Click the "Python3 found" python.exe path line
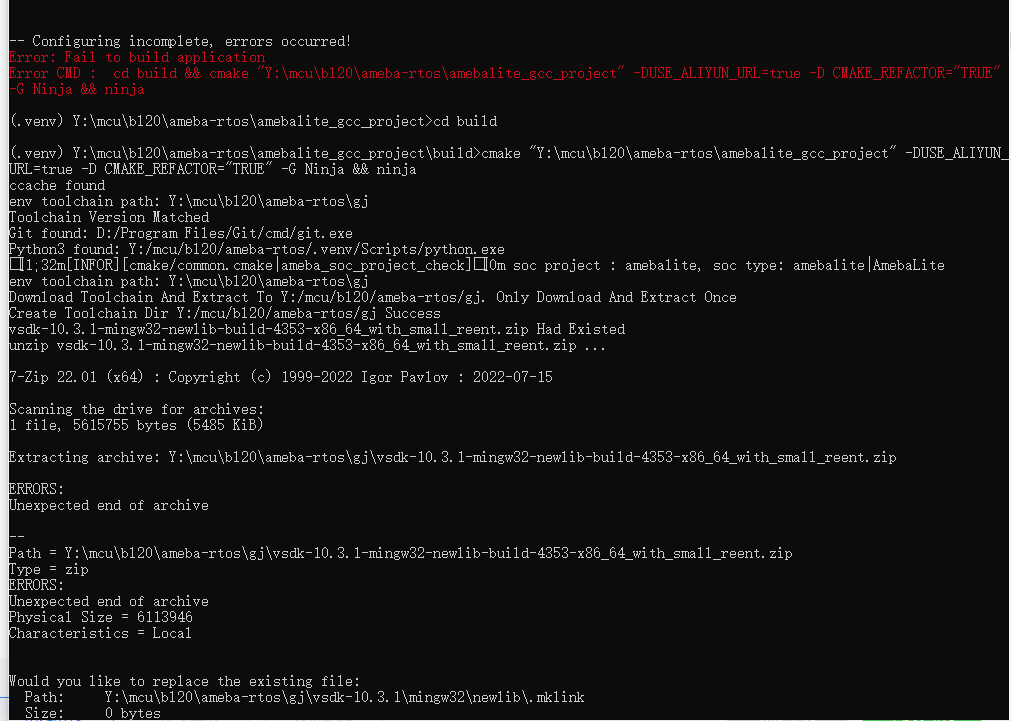 tap(257, 250)
